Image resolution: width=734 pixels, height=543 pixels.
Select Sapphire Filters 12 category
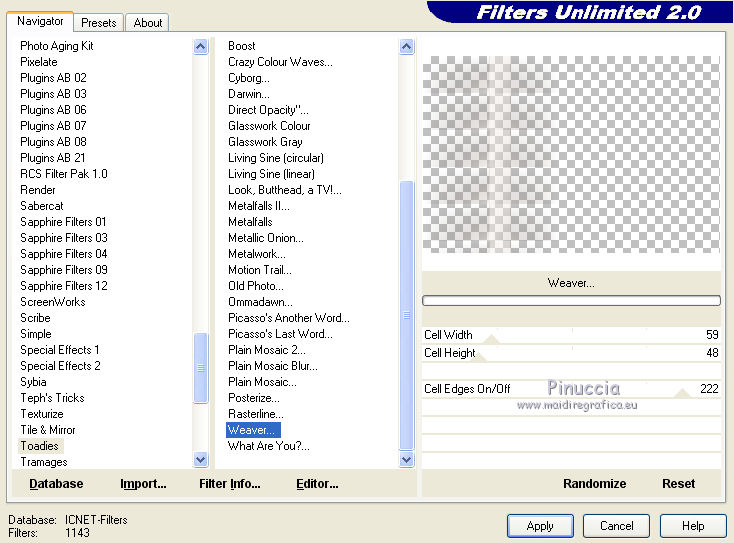(x=64, y=286)
